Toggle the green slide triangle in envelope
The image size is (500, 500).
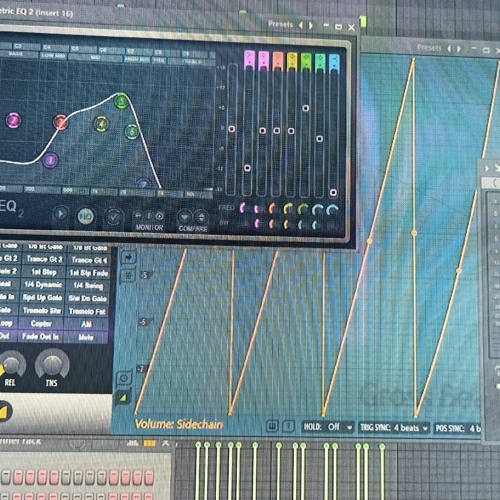[123, 397]
